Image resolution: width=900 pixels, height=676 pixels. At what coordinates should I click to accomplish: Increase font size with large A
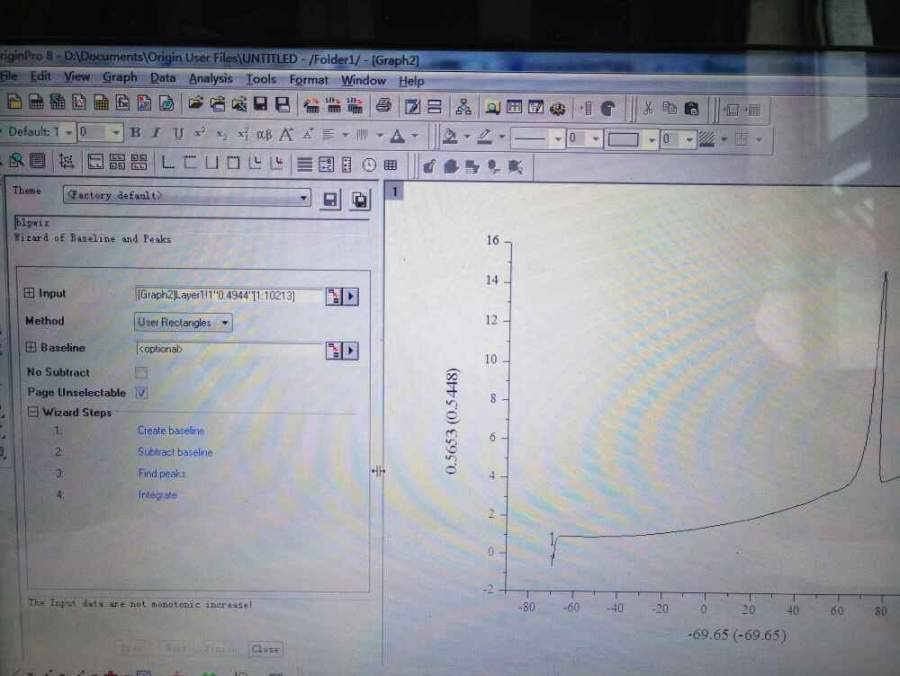pos(286,135)
